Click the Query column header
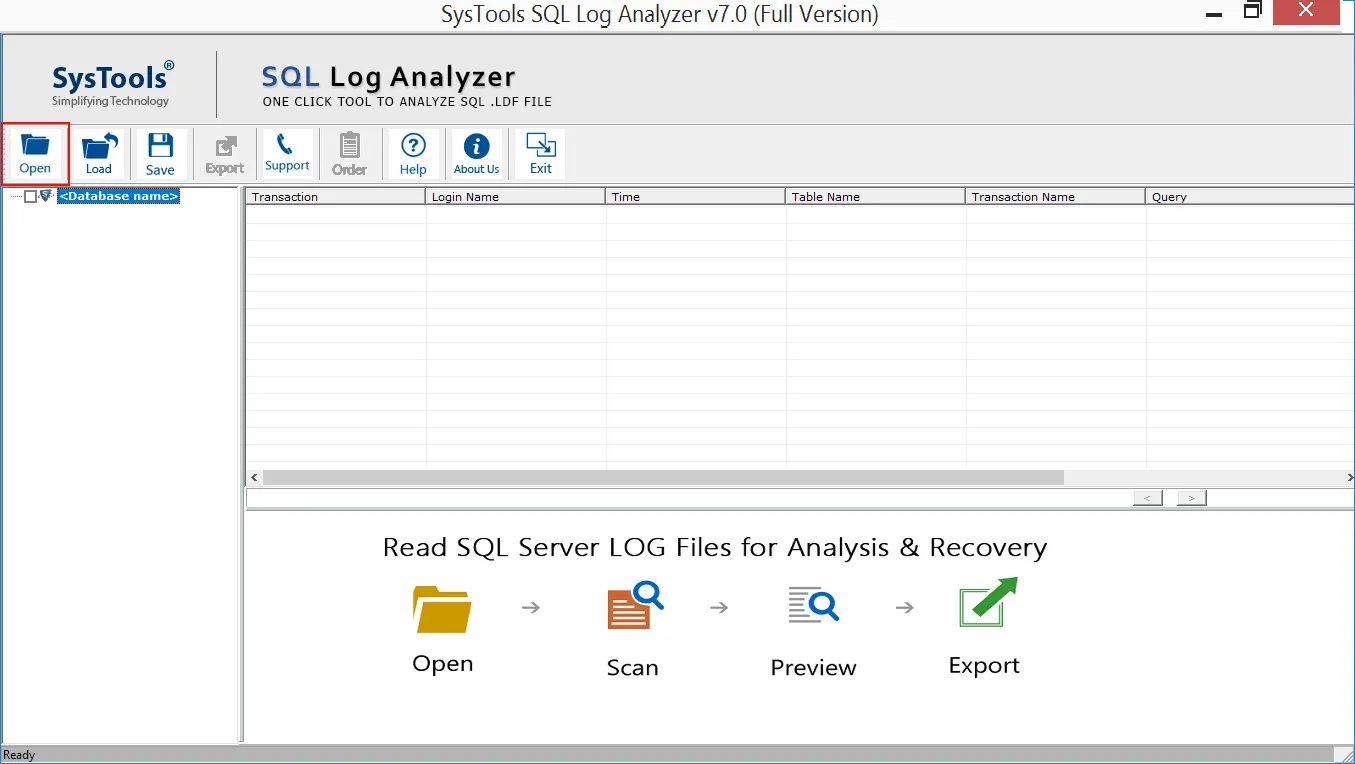1355x764 pixels. (x=1250, y=197)
